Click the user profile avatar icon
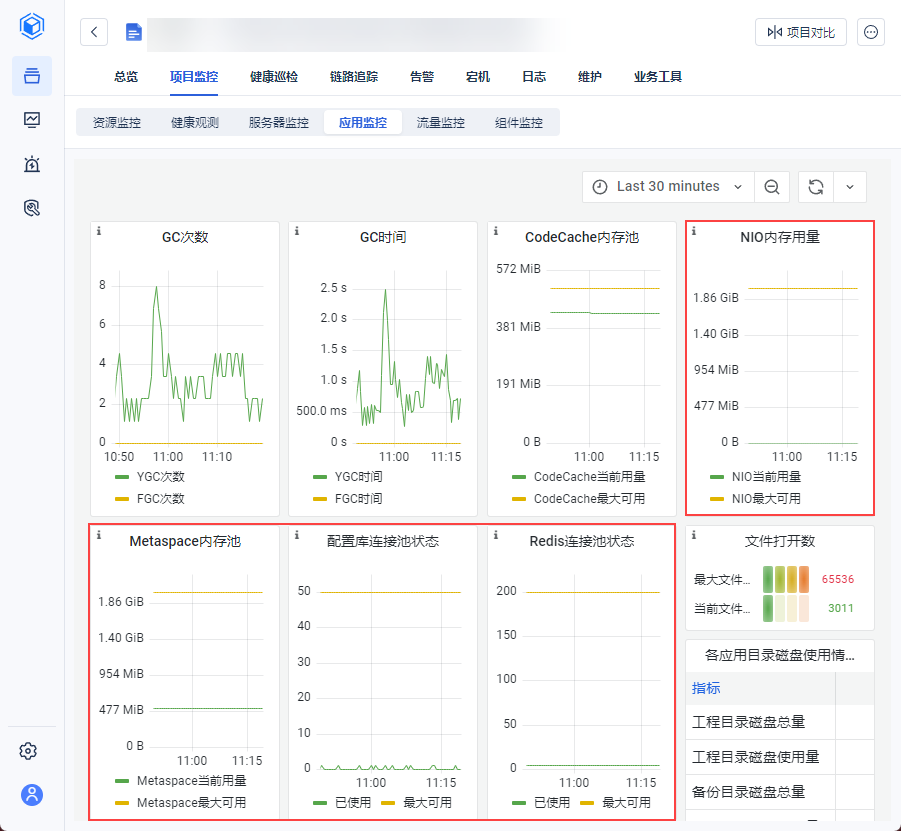This screenshot has width=901, height=831. point(32,795)
